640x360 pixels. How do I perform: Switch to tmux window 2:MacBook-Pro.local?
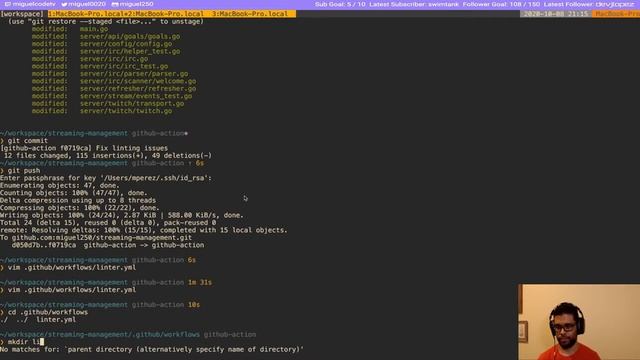(167, 14)
